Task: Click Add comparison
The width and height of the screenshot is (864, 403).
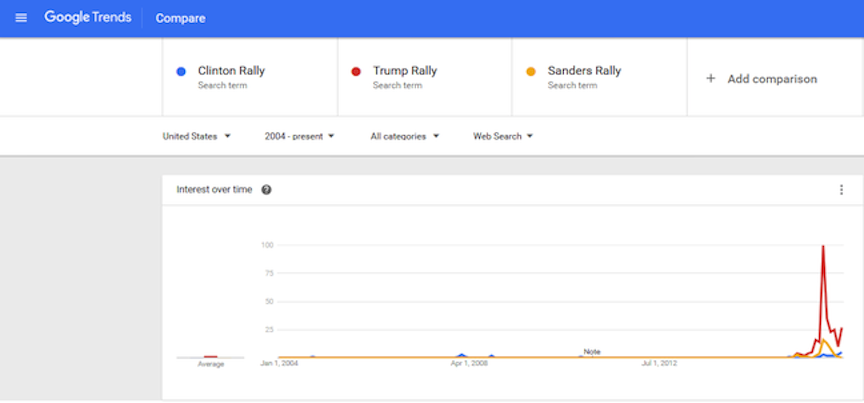Action: pos(772,79)
